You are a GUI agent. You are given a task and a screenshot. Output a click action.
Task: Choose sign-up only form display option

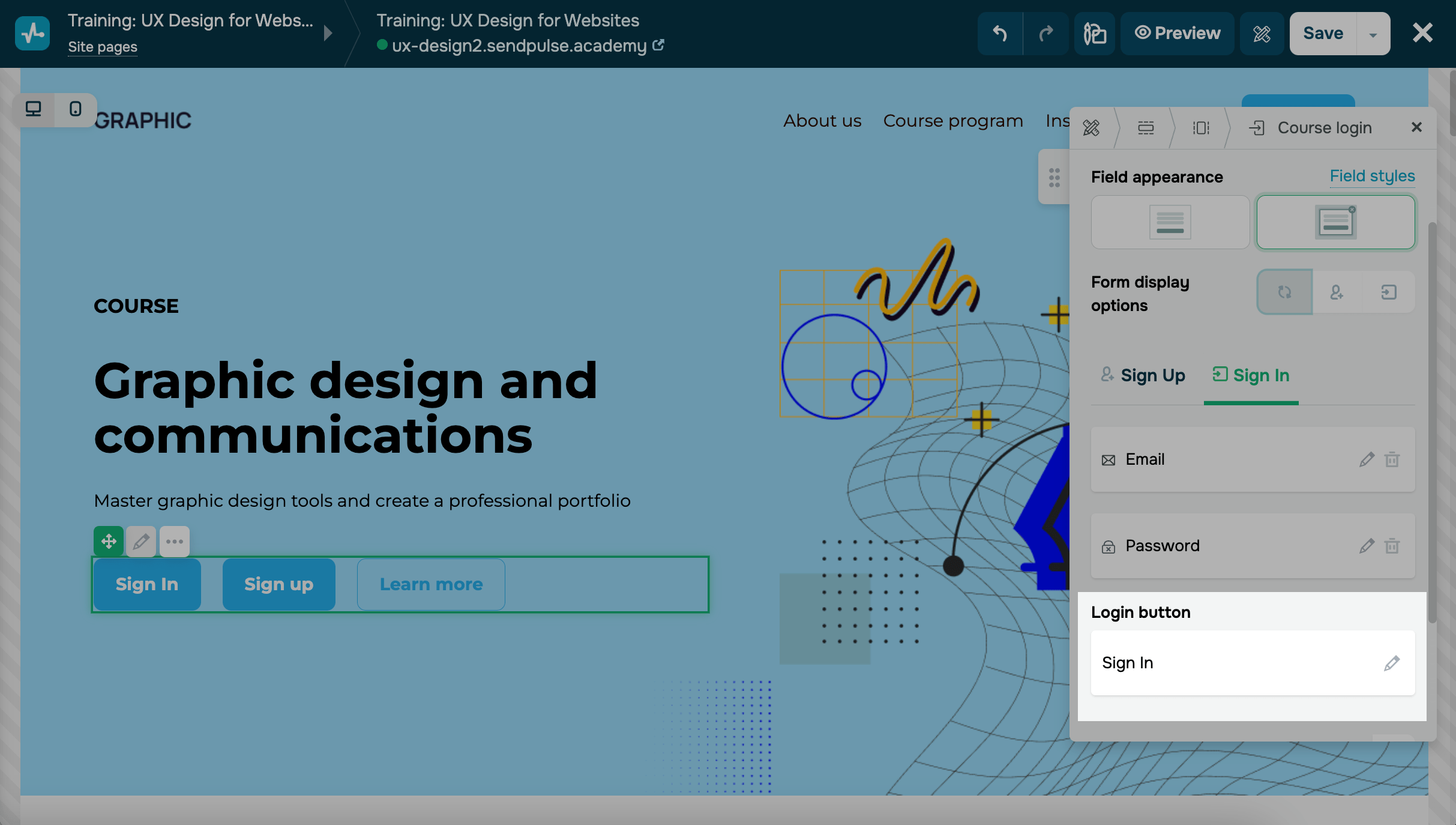click(1337, 292)
